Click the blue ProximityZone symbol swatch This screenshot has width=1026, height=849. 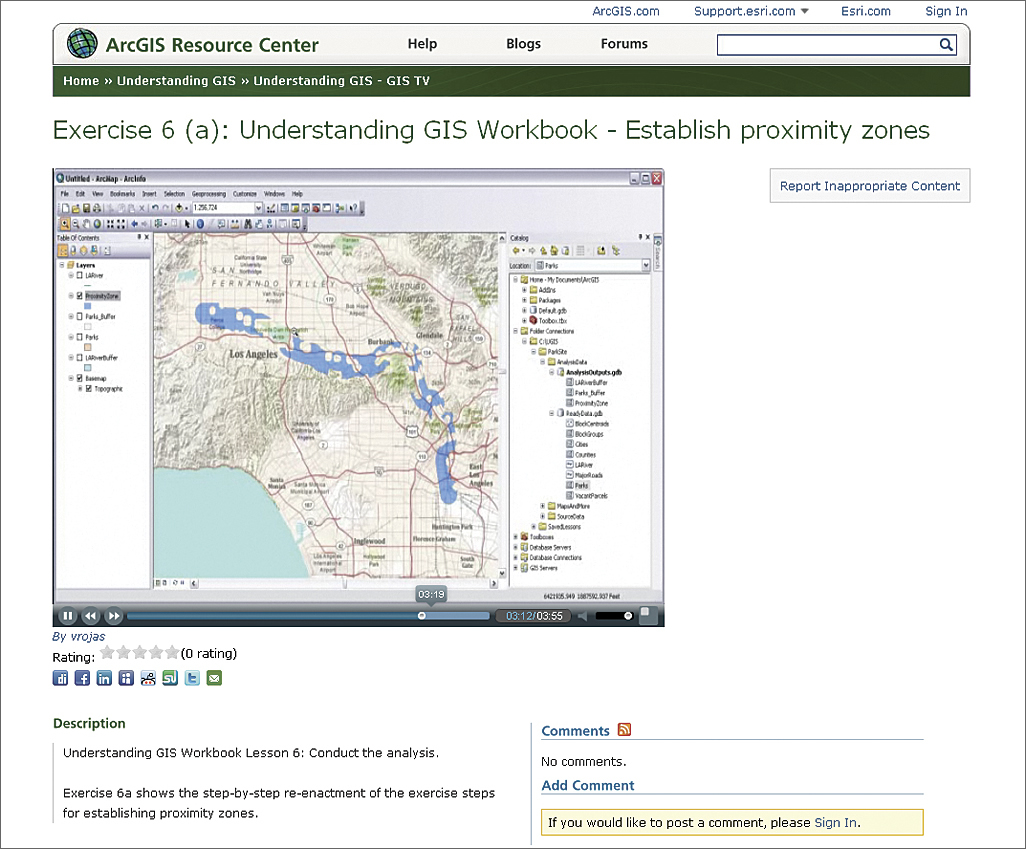click(88, 306)
